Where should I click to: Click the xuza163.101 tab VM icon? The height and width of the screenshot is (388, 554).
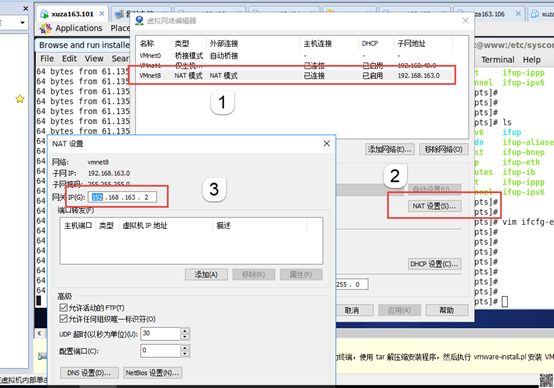click(44, 14)
